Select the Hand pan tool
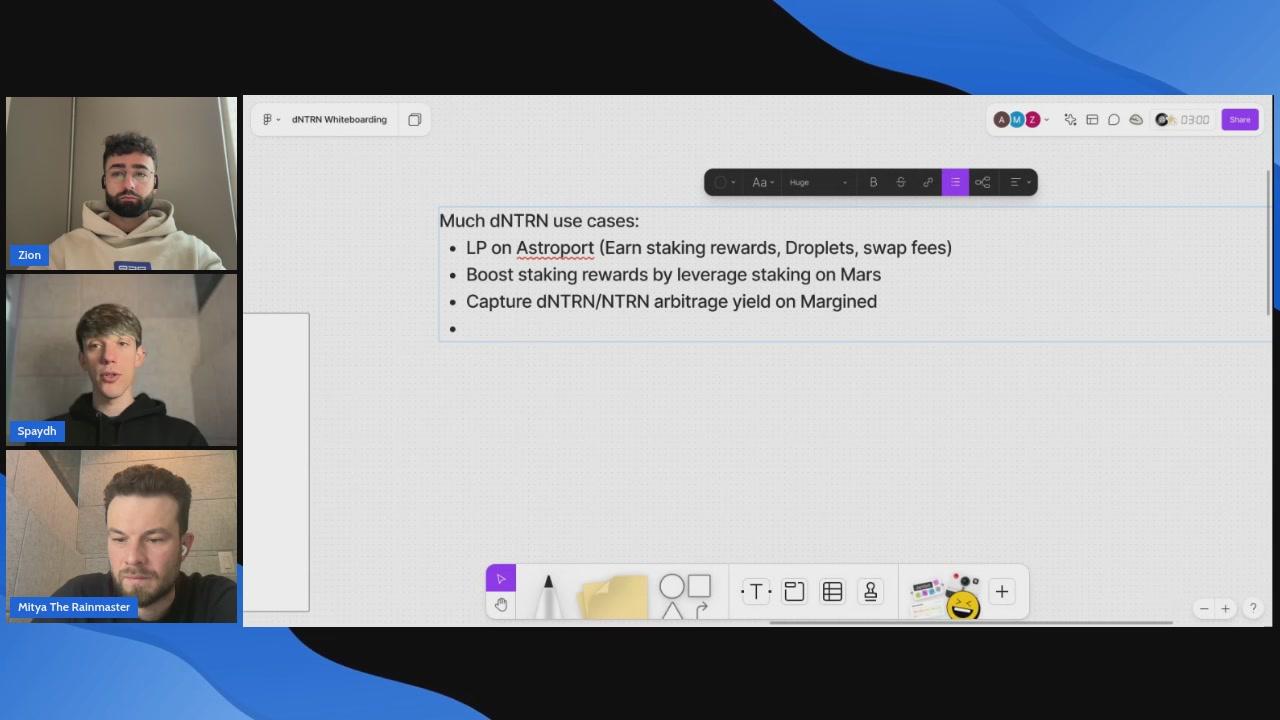 [x=501, y=605]
